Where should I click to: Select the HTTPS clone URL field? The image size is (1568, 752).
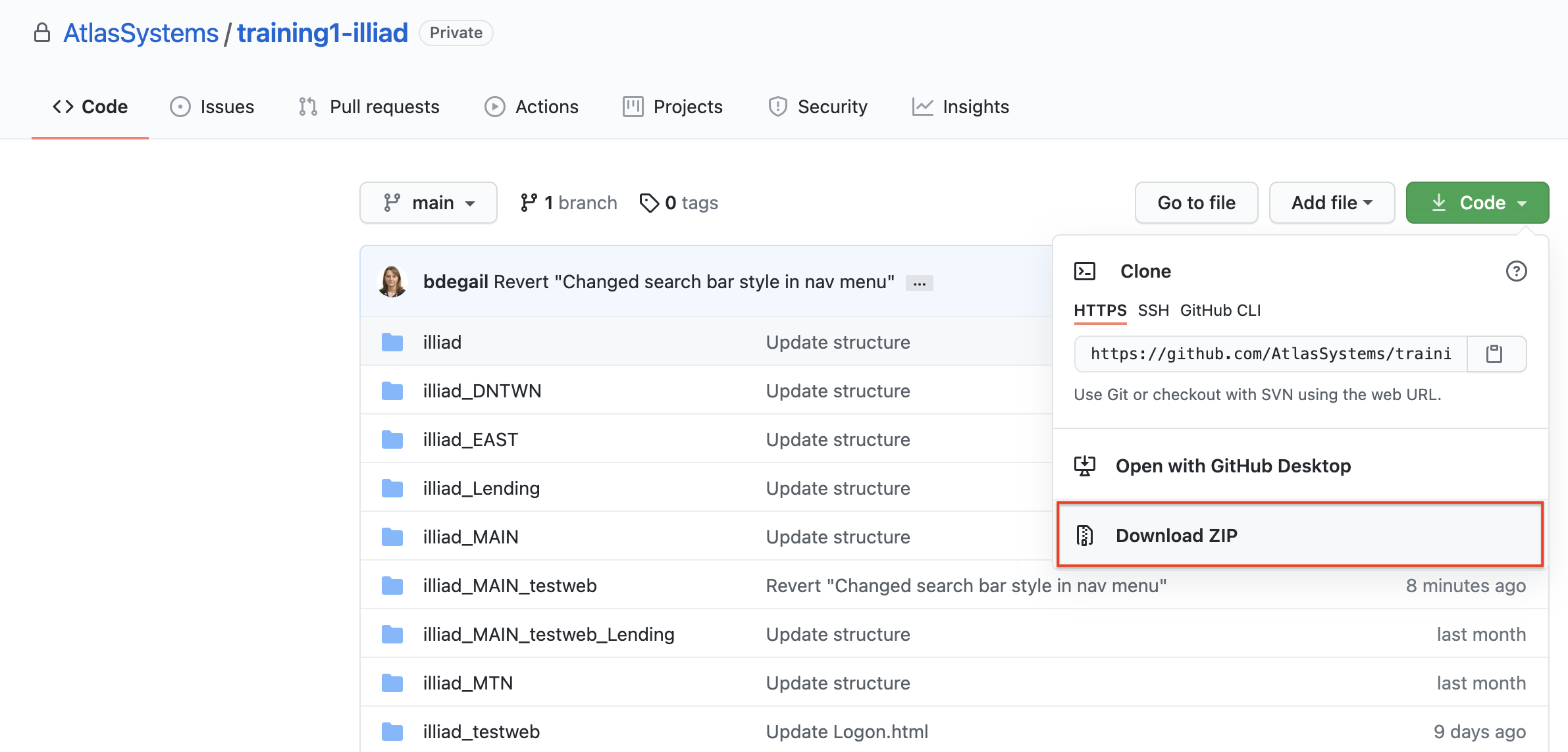pyautogui.click(x=1270, y=354)
